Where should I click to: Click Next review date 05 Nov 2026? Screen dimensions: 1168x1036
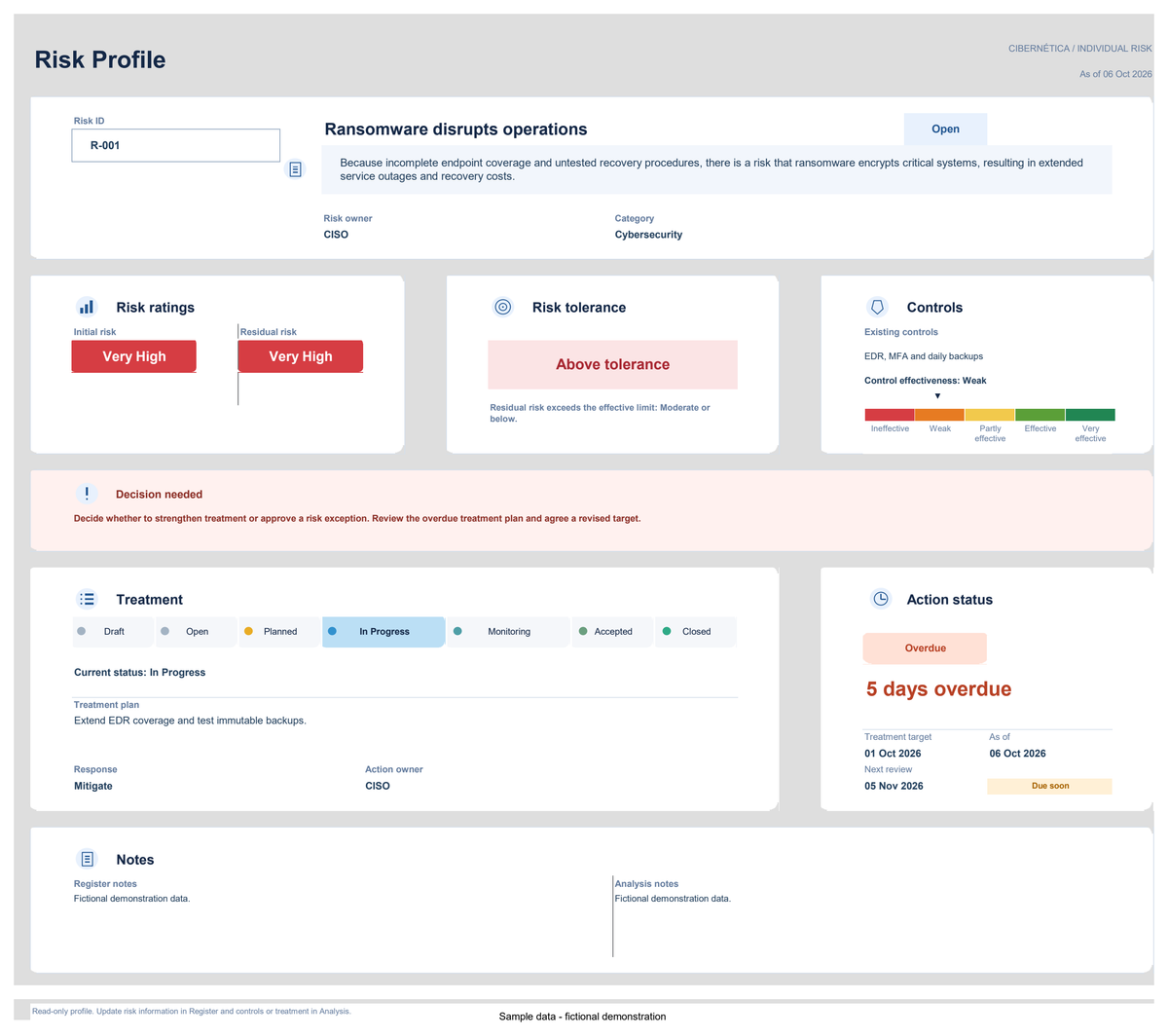[x=894, y=786]
